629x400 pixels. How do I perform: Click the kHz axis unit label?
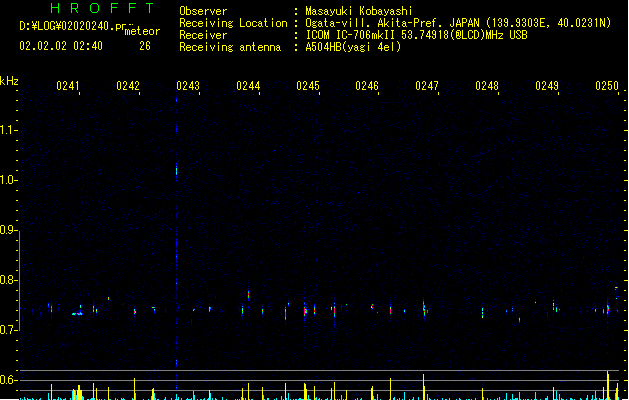9,81
